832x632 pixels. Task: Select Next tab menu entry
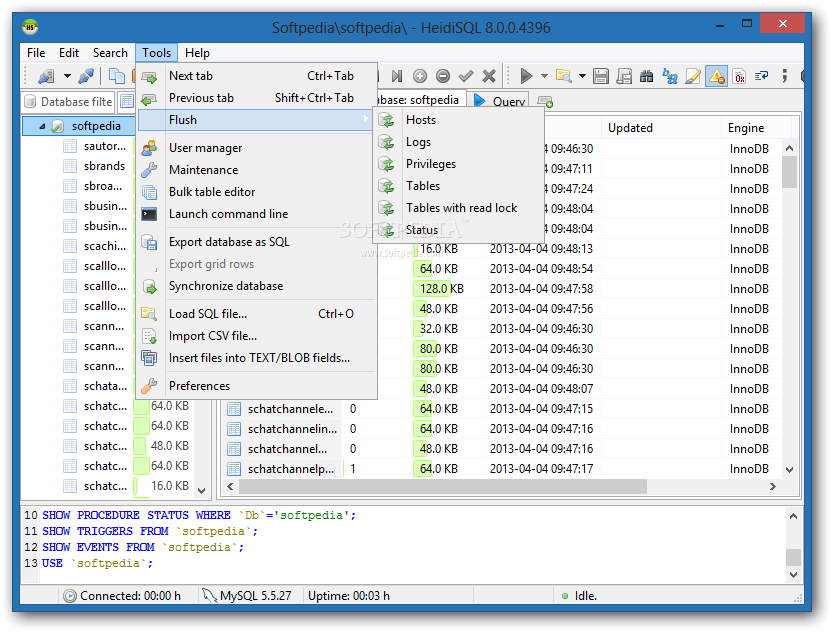click(x=257, y=76)
